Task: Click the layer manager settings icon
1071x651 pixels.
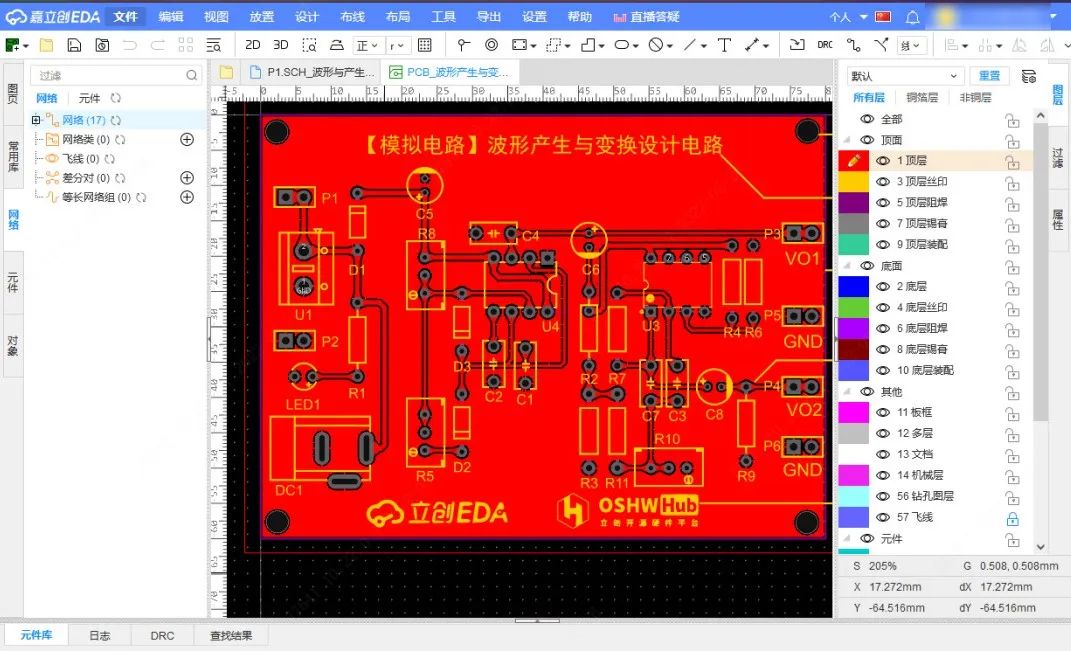Action: tap(1028, 76)
